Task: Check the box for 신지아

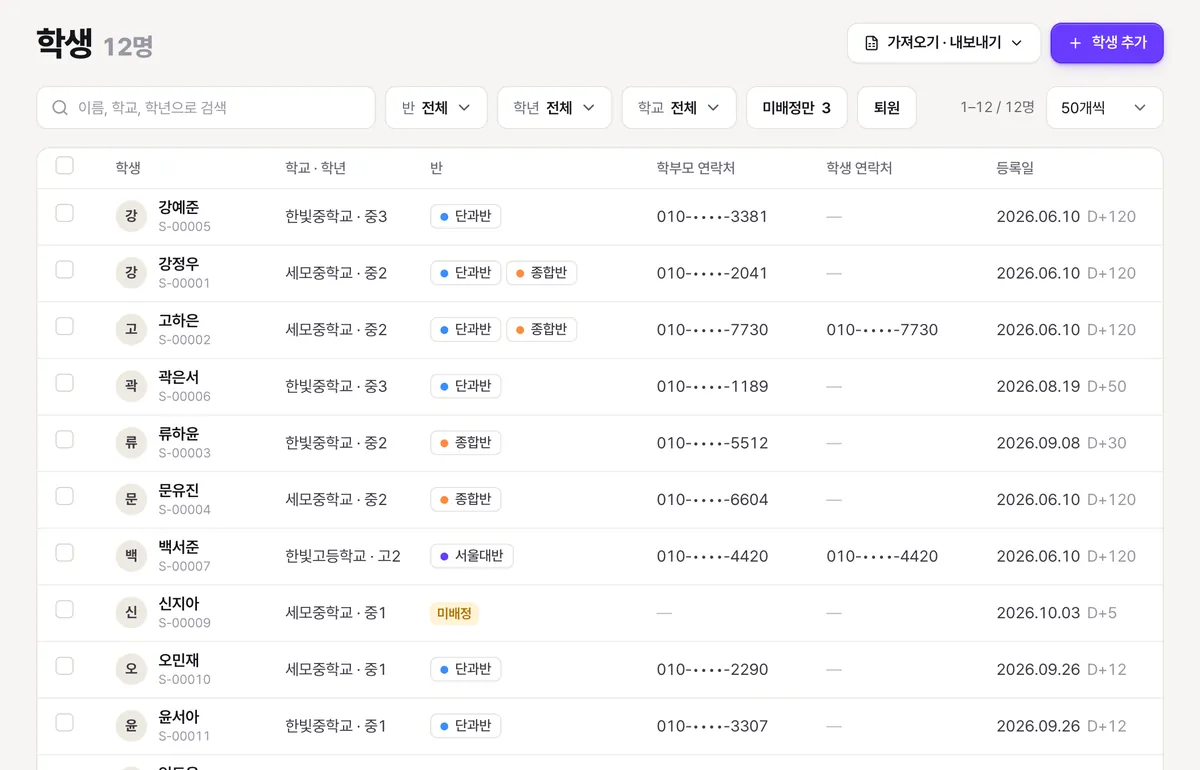Action: pyautogui.click(x=64, y=609)
